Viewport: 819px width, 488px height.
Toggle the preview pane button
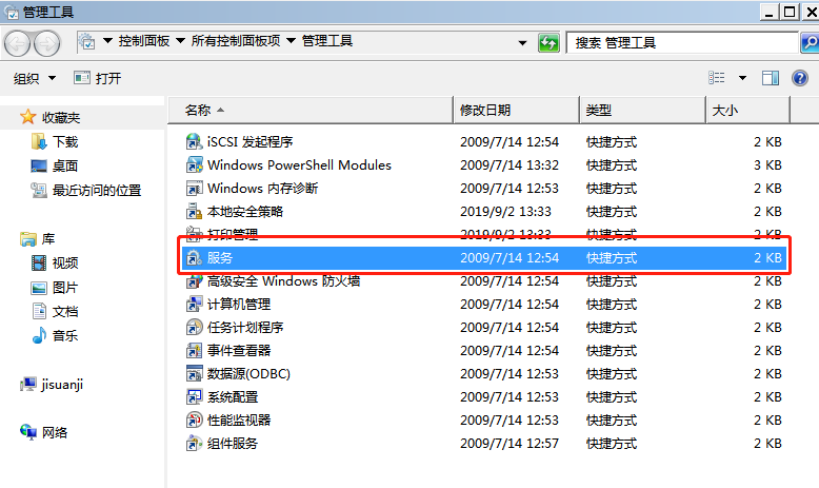770,78
